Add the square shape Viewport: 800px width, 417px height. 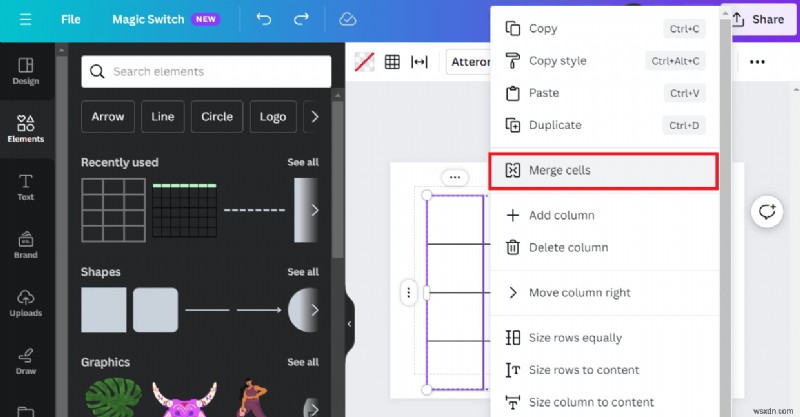click(104, 310)
